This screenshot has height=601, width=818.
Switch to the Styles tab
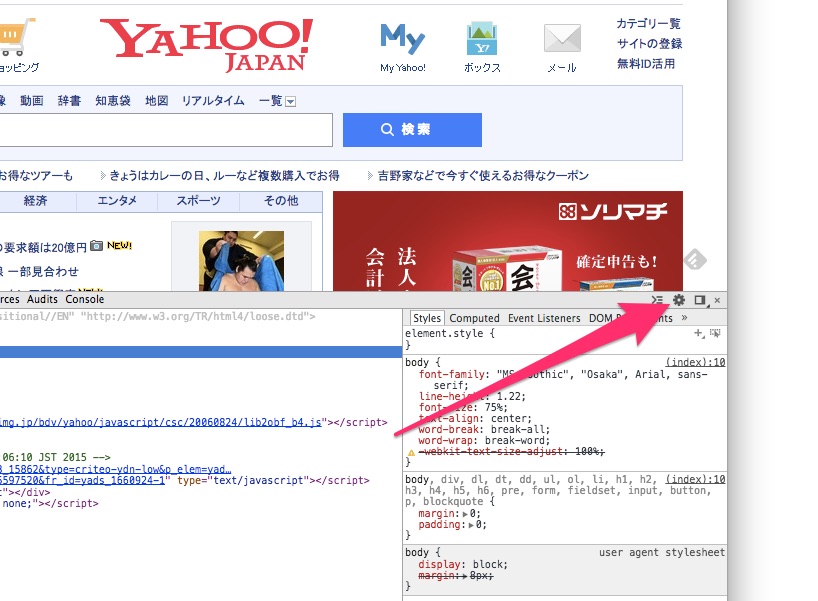pos(427,318)
